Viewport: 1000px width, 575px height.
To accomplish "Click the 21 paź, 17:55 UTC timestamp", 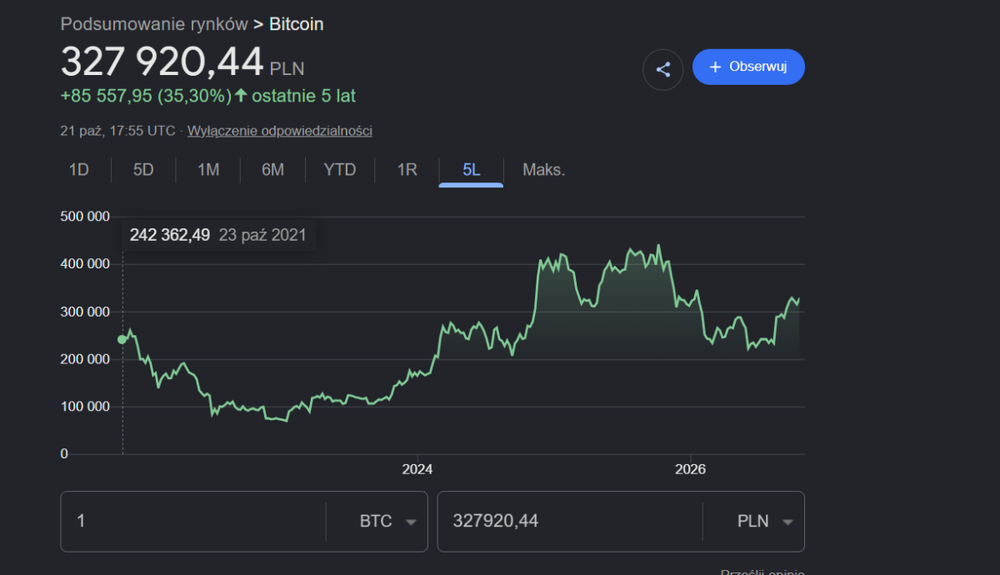I will click(x=117, y=131).
